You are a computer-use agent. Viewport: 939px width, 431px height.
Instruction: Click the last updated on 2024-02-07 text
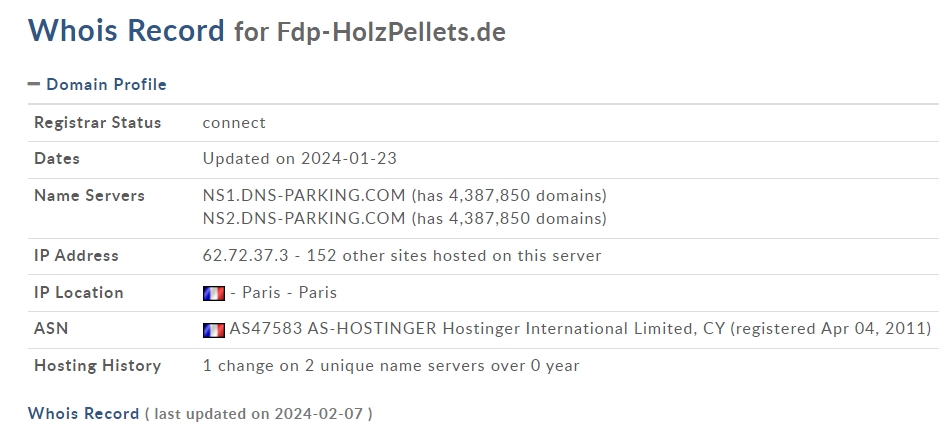coord(259,414)
